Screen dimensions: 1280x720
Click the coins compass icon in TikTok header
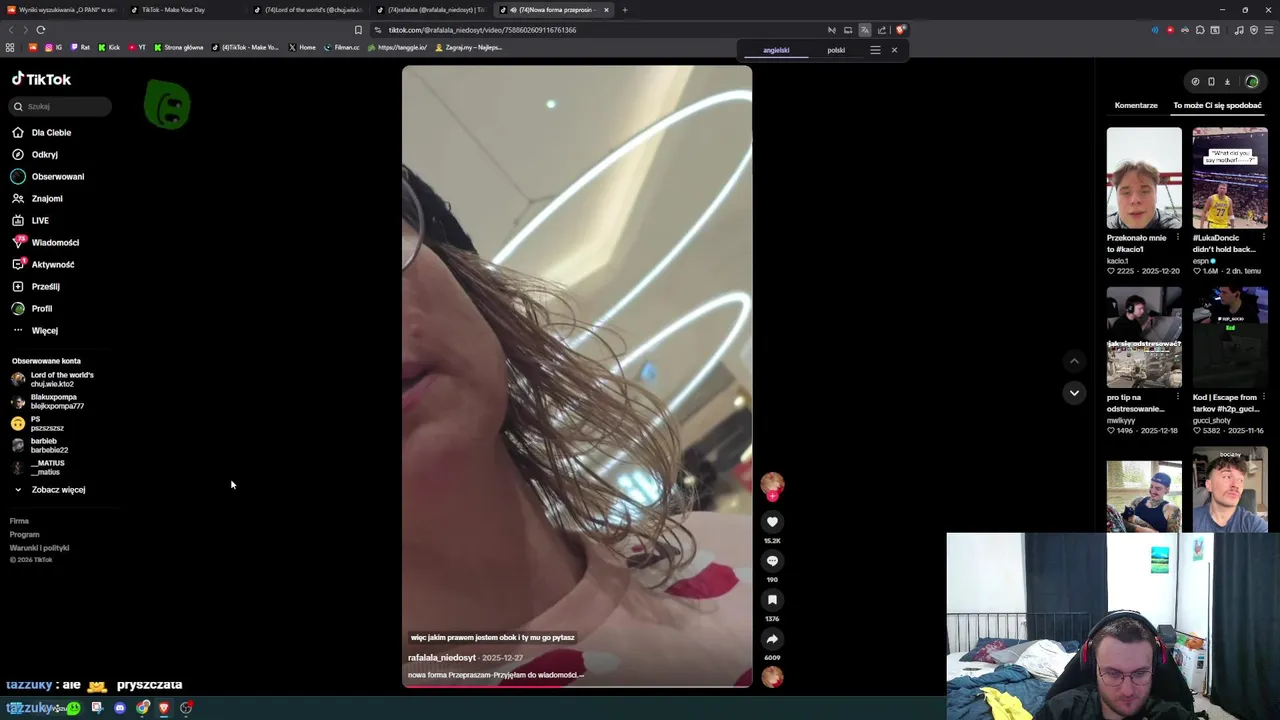point(1195,82)
